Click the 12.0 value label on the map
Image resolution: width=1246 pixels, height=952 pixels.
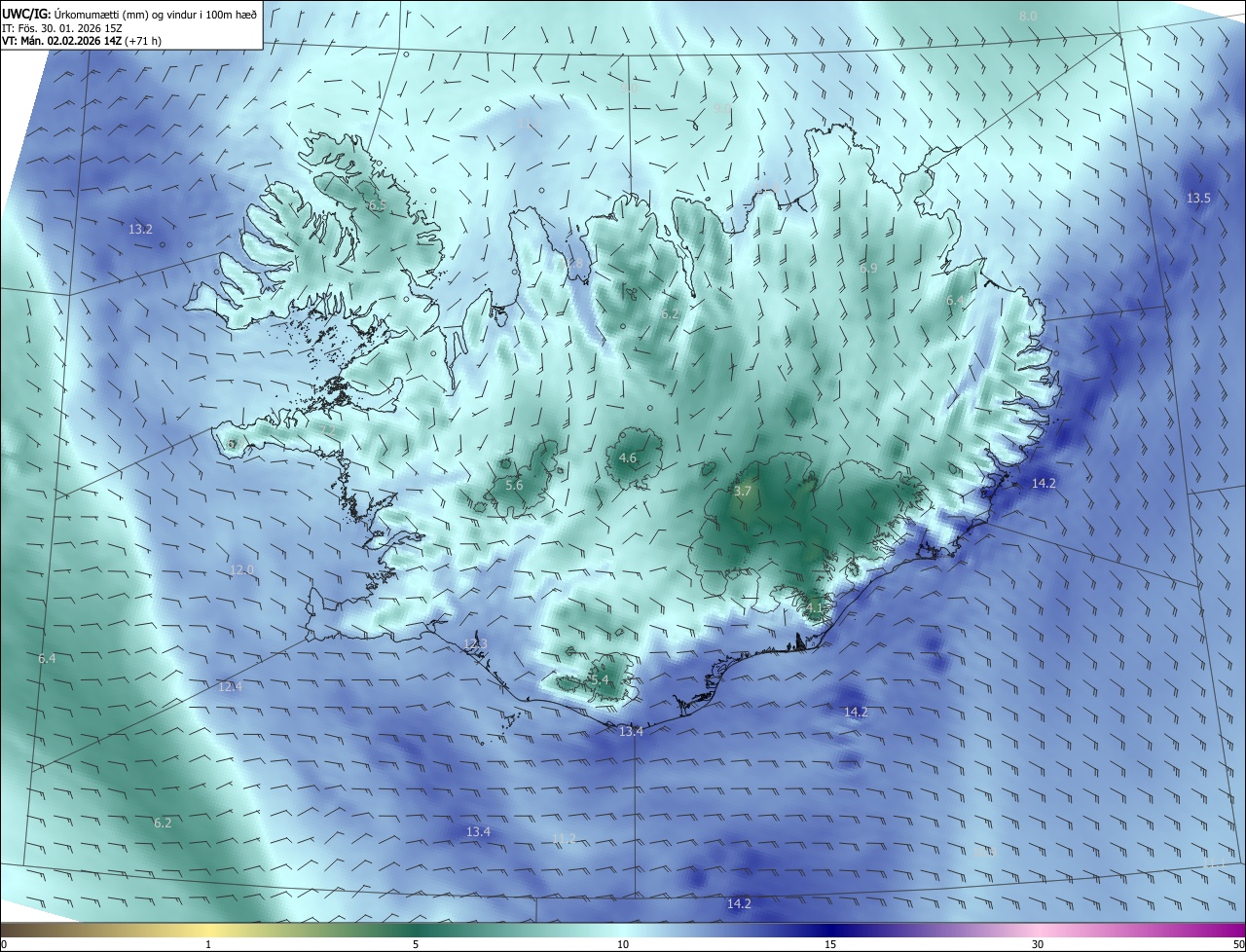point(241,569)
